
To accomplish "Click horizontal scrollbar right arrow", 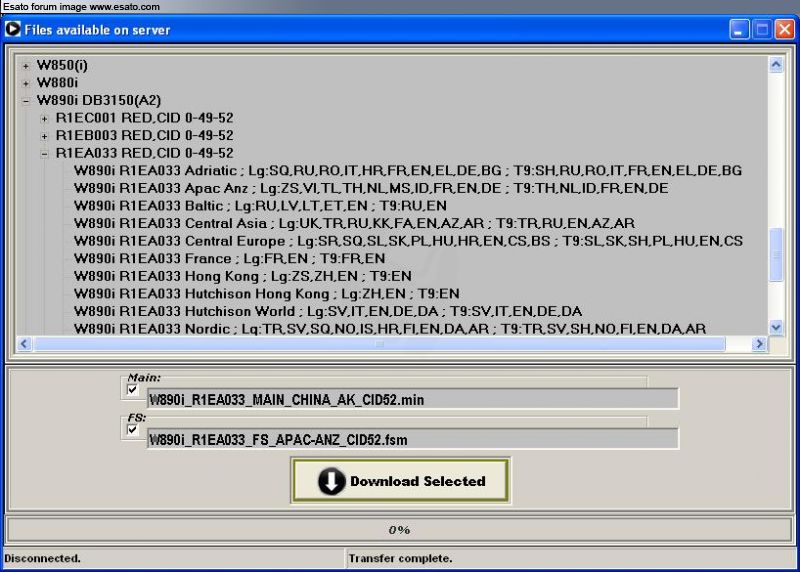I will (759, 344).
